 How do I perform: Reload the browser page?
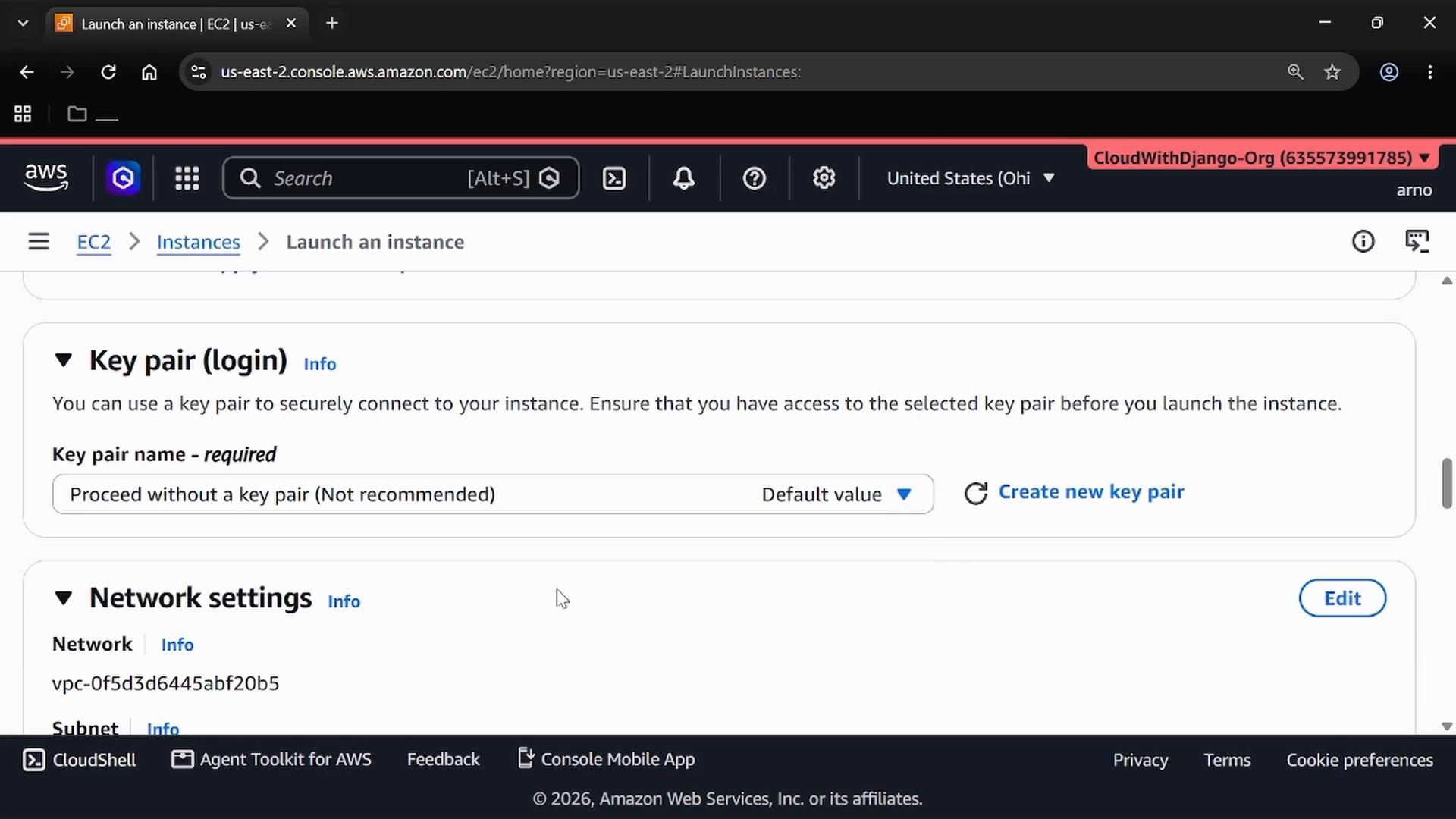pos(108,72)
